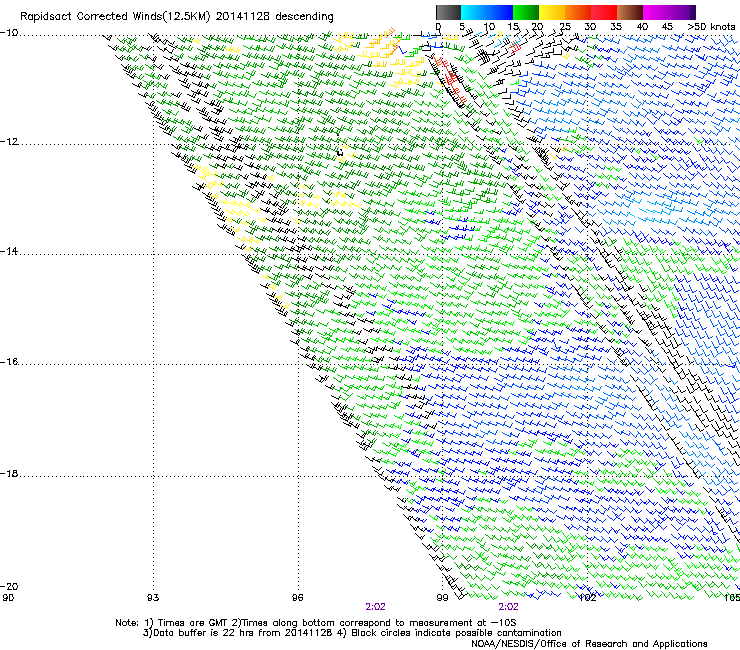Viewport: 740px width, 650px height.
Task: Click the '99' longitude axis label
Action: point(442,598)
